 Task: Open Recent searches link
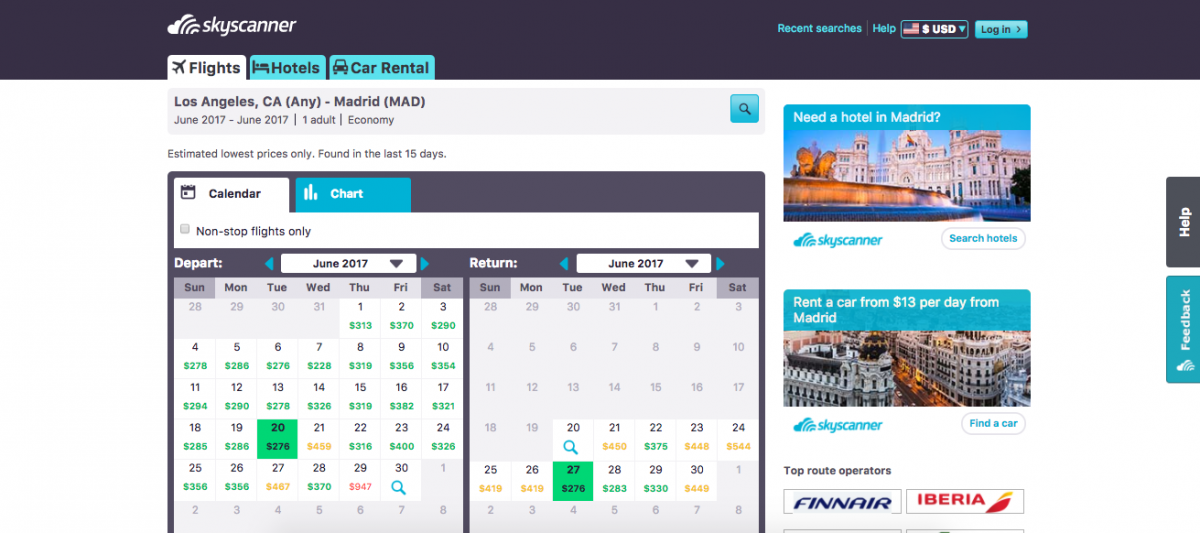[x=819, y=29]
